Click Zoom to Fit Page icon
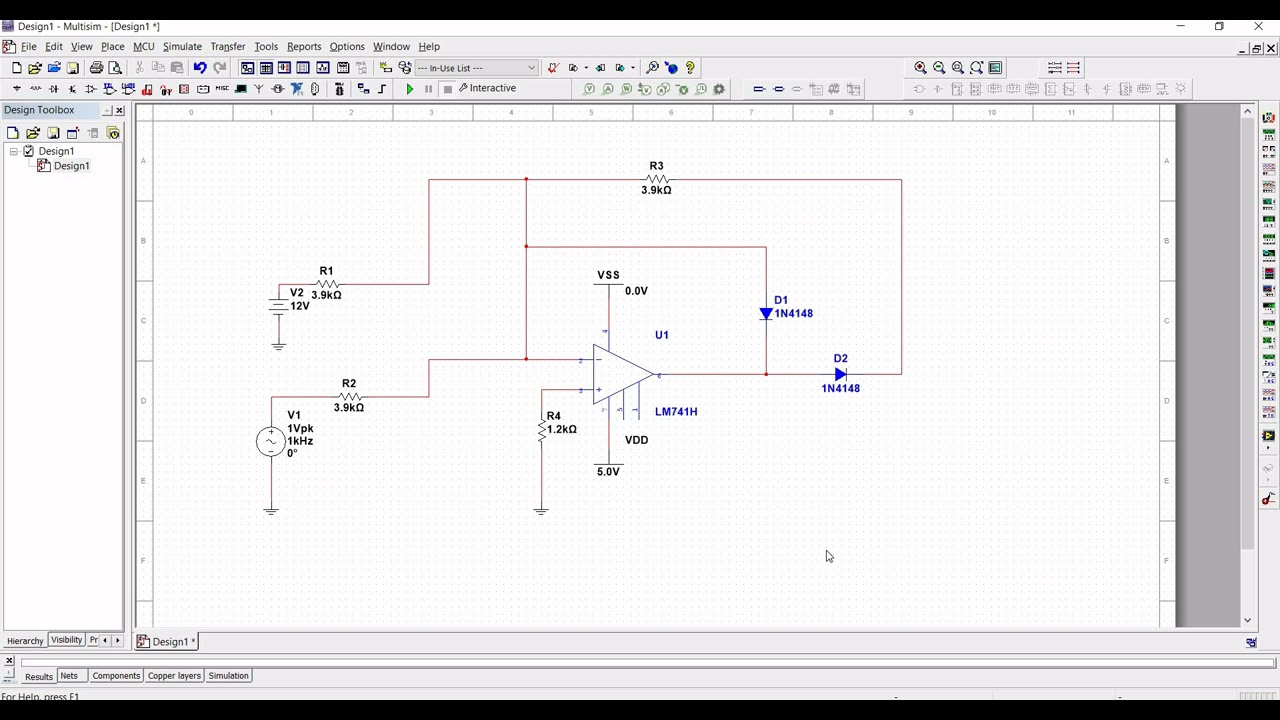Screen dimensions: 1280x720 [977, 68]
